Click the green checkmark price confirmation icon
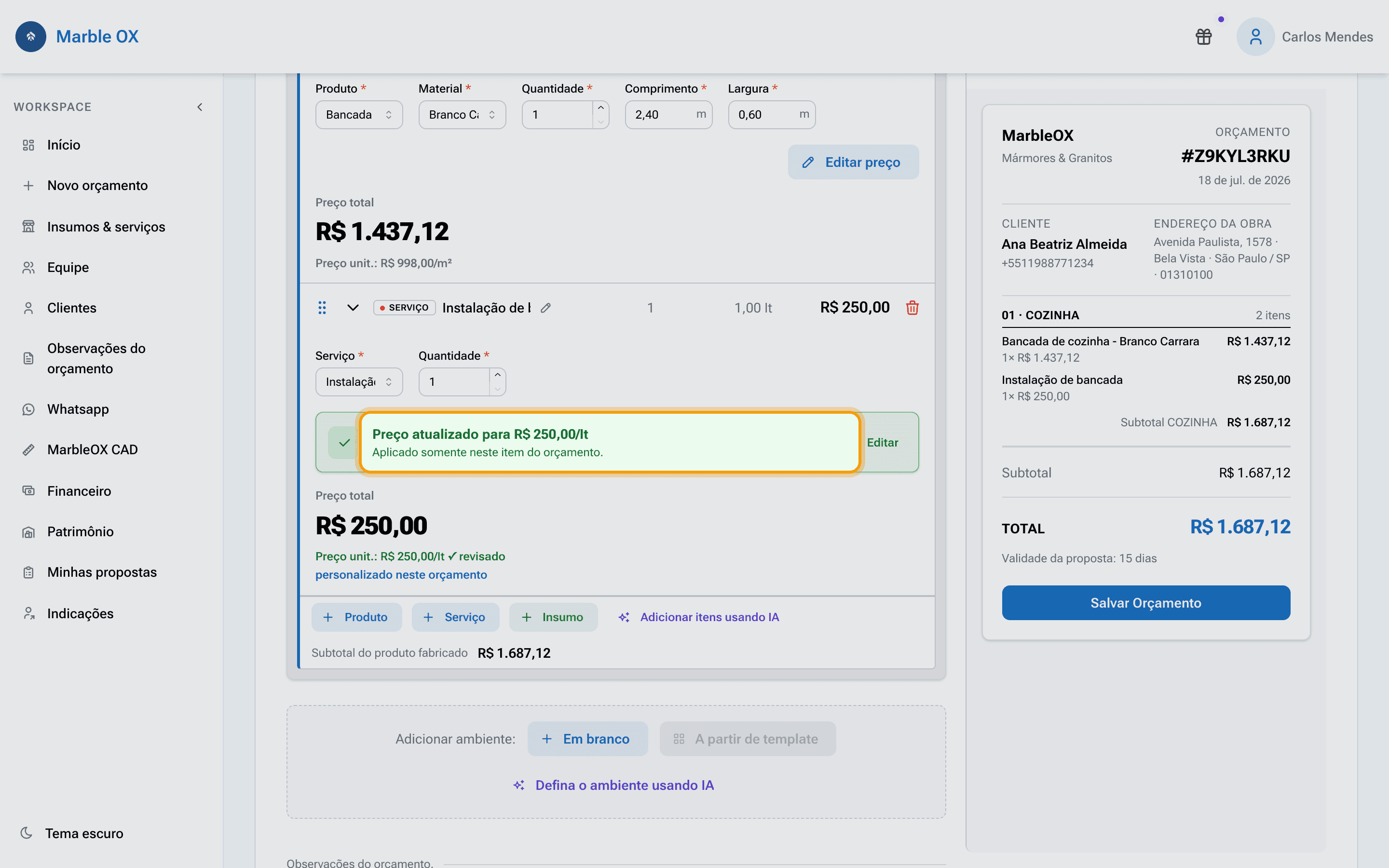This screenshot has width=1389, height=868. (344, 443)
